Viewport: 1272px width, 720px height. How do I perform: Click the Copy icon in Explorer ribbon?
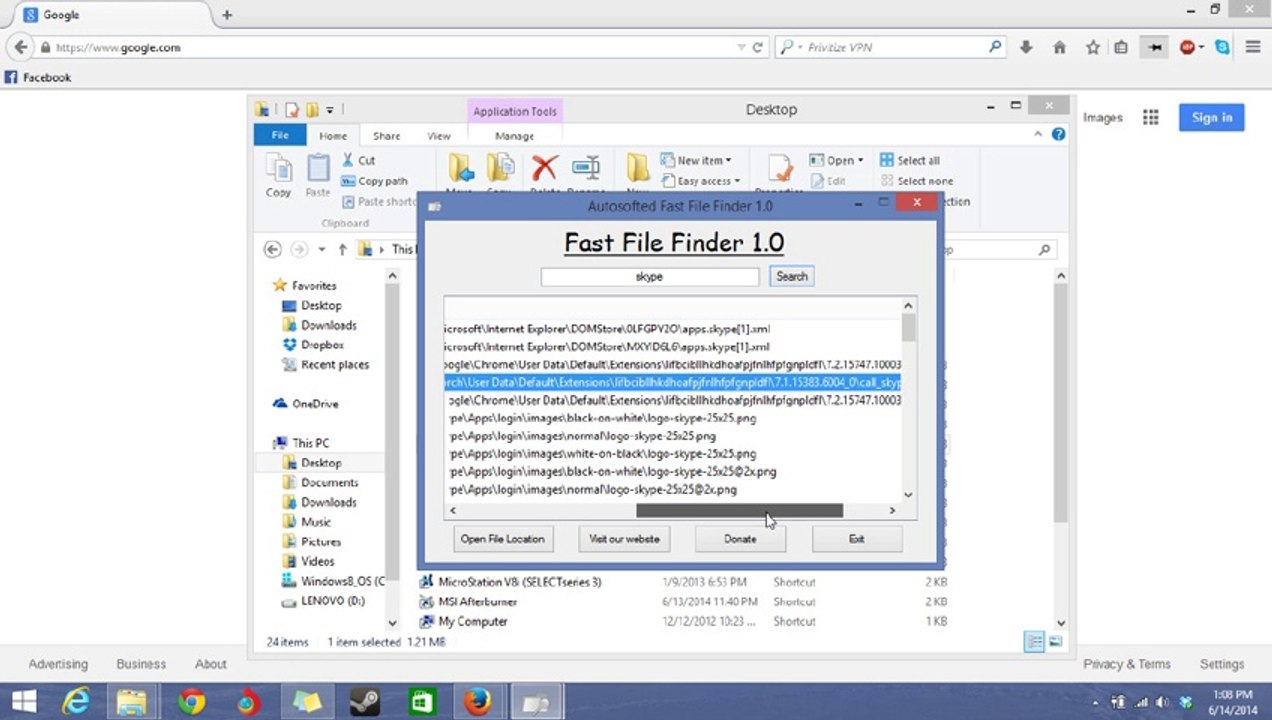pyautogui.click(x=278, y=175)
